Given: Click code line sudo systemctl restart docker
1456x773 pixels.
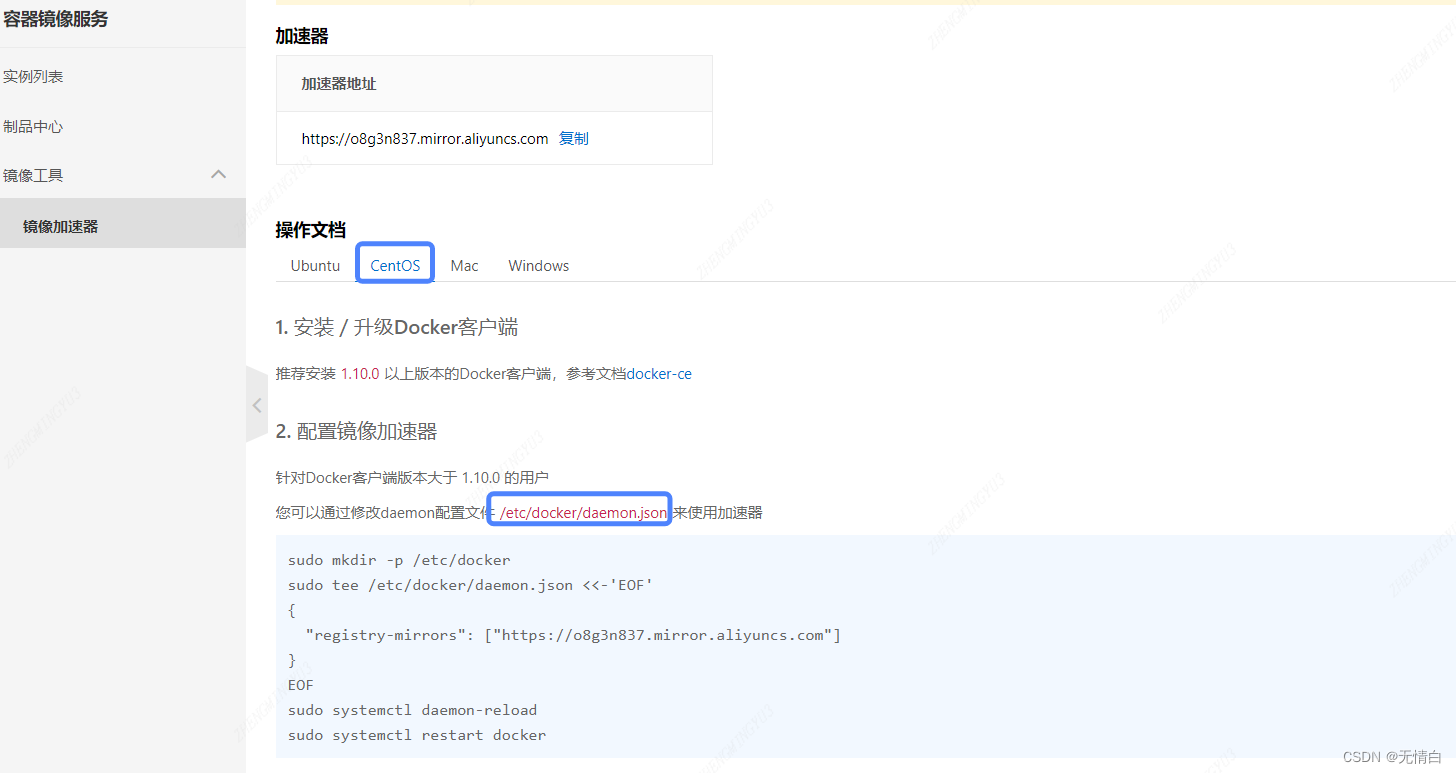Looking at the screenshot, I should (417, 735).
